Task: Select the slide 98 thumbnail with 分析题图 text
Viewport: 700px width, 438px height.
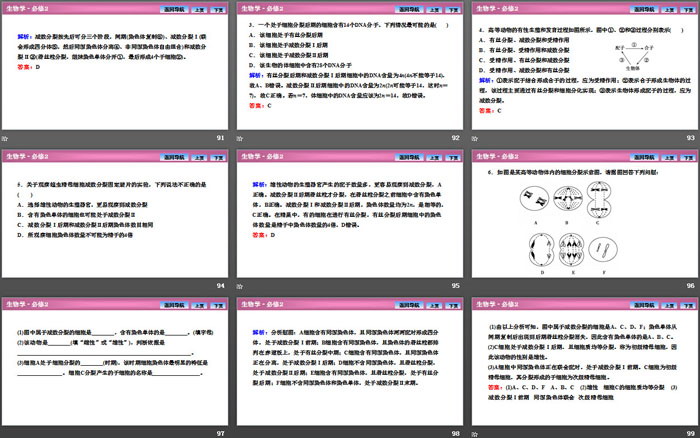Action: click(x=350, y=361)
